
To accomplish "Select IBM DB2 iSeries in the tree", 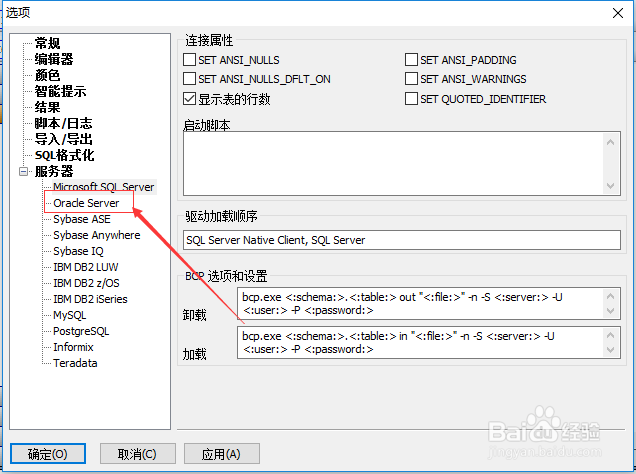I will [x=90, y=299].
